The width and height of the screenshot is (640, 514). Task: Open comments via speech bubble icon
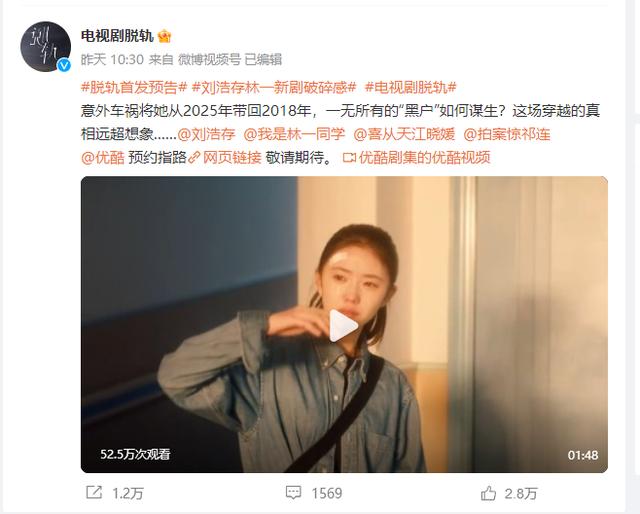[293, 493]
